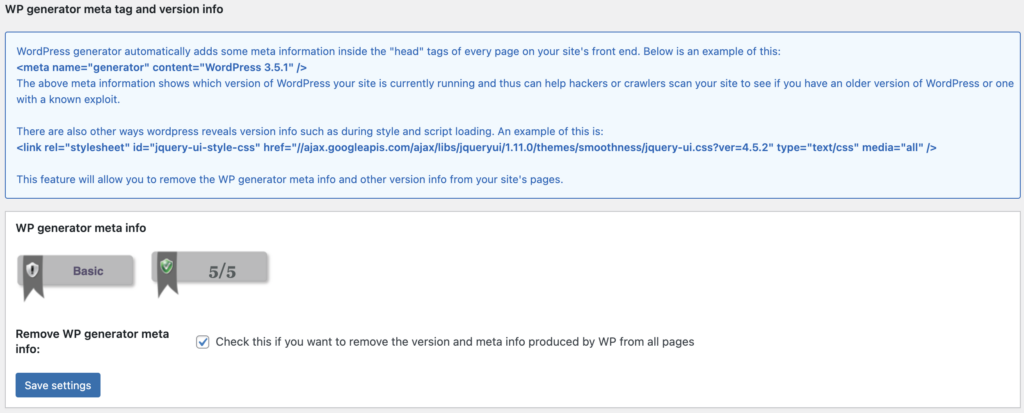
Task: Untick the Remove WP generator meta info checkbox
Action: (202, 342)
